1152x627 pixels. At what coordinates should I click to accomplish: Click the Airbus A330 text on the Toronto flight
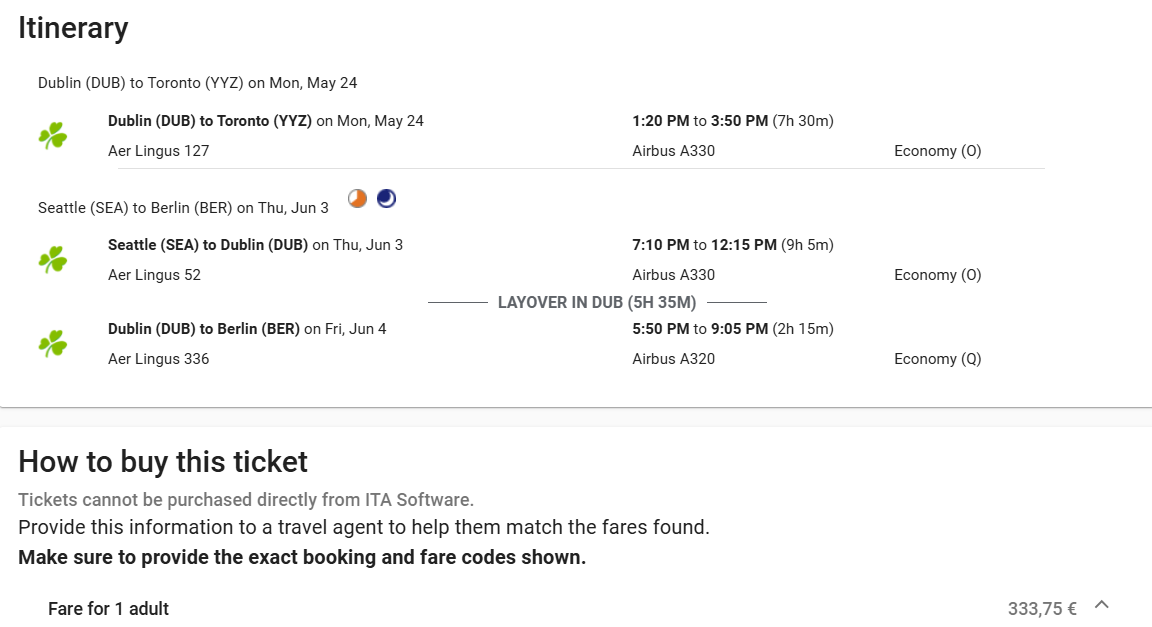coord(674,151)
